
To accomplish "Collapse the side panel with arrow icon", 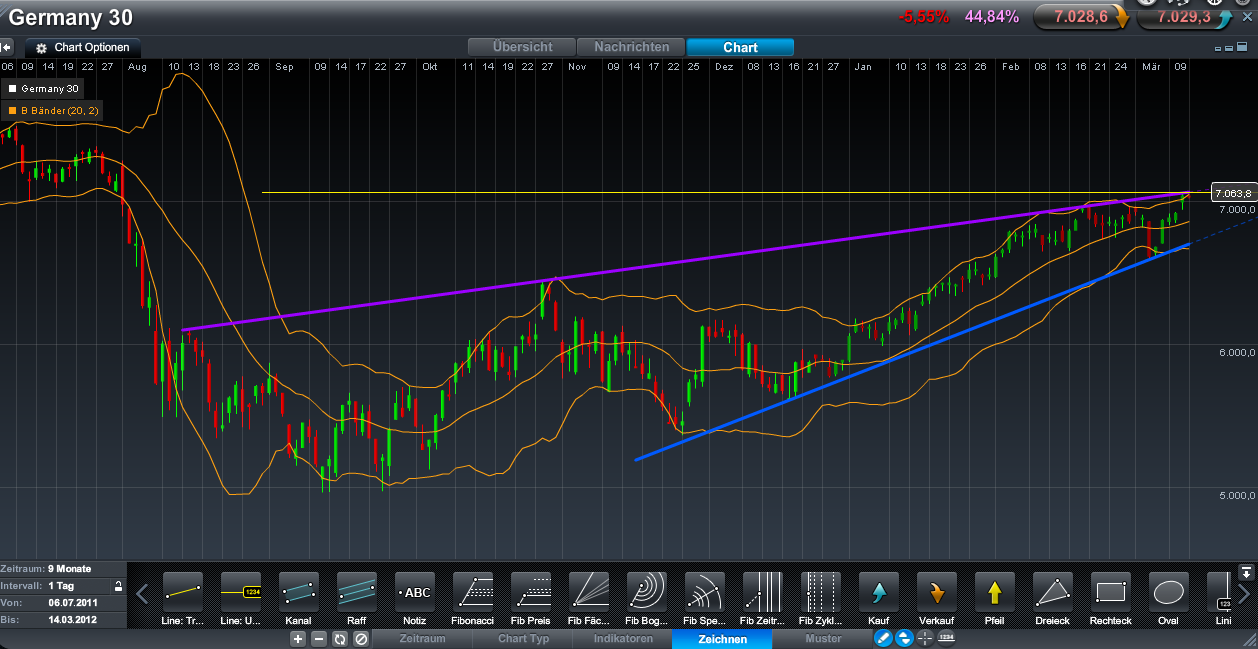I will 6,47.
